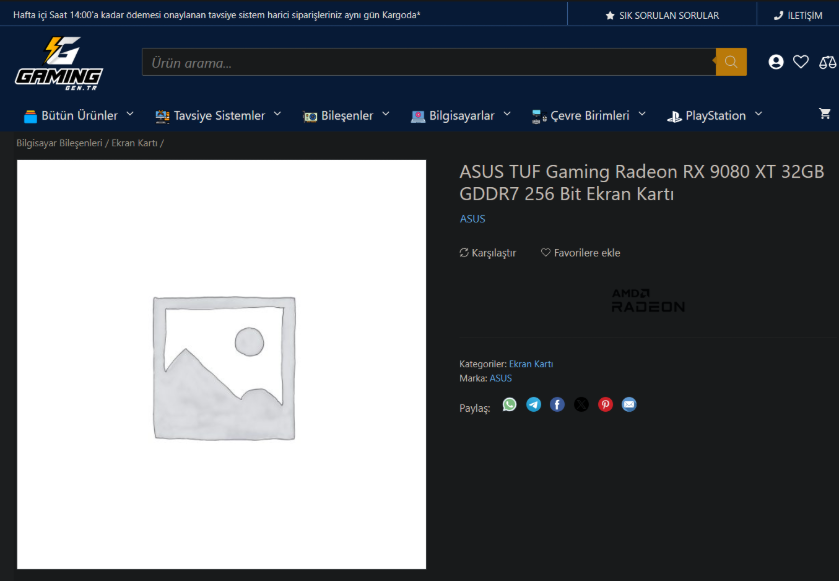The image size is (839, 581).
Task: Open the Çevre Birimleri menu
Action: [589, 116]
